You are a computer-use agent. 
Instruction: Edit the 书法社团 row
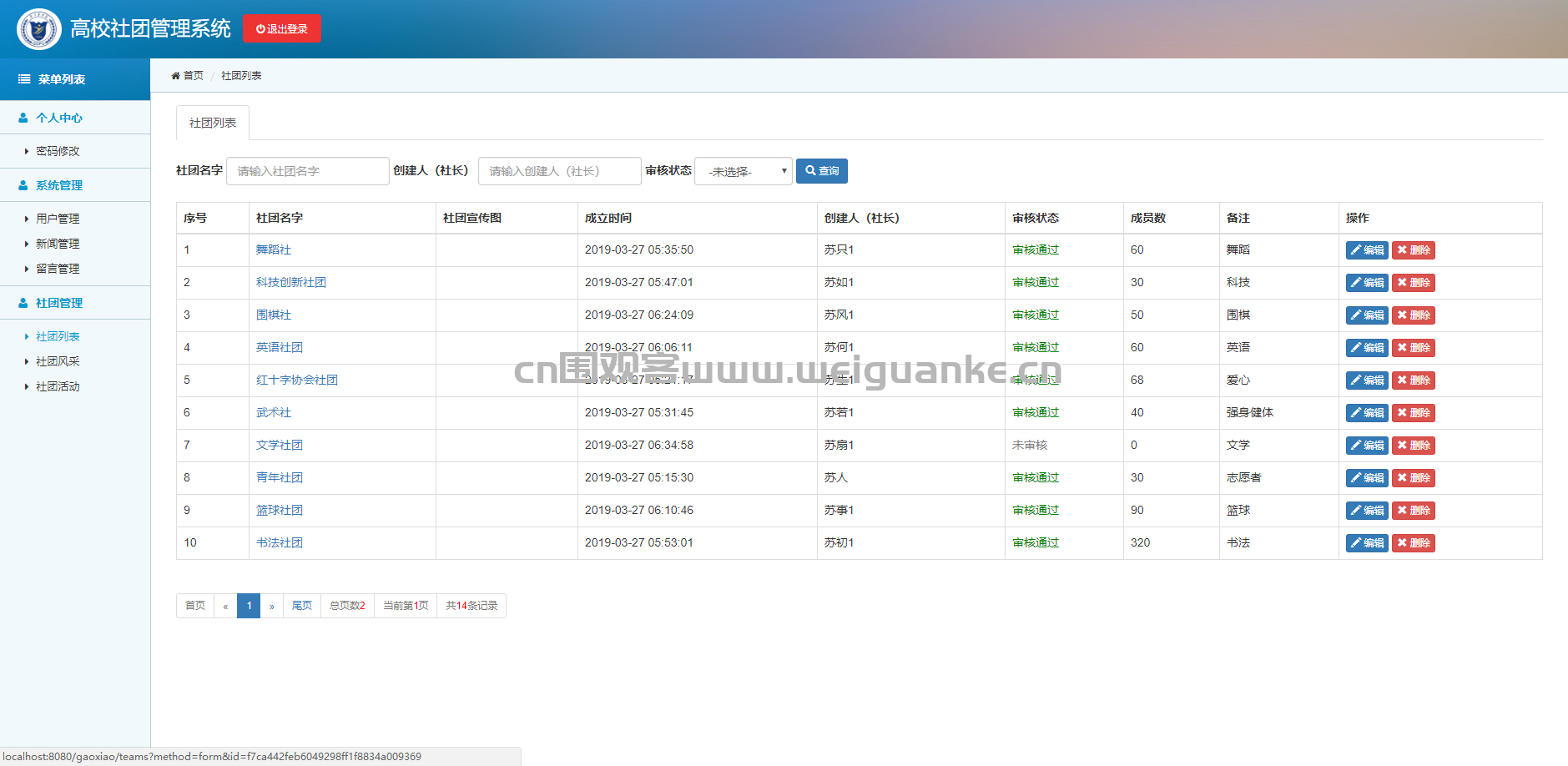tap(1367, 543)
